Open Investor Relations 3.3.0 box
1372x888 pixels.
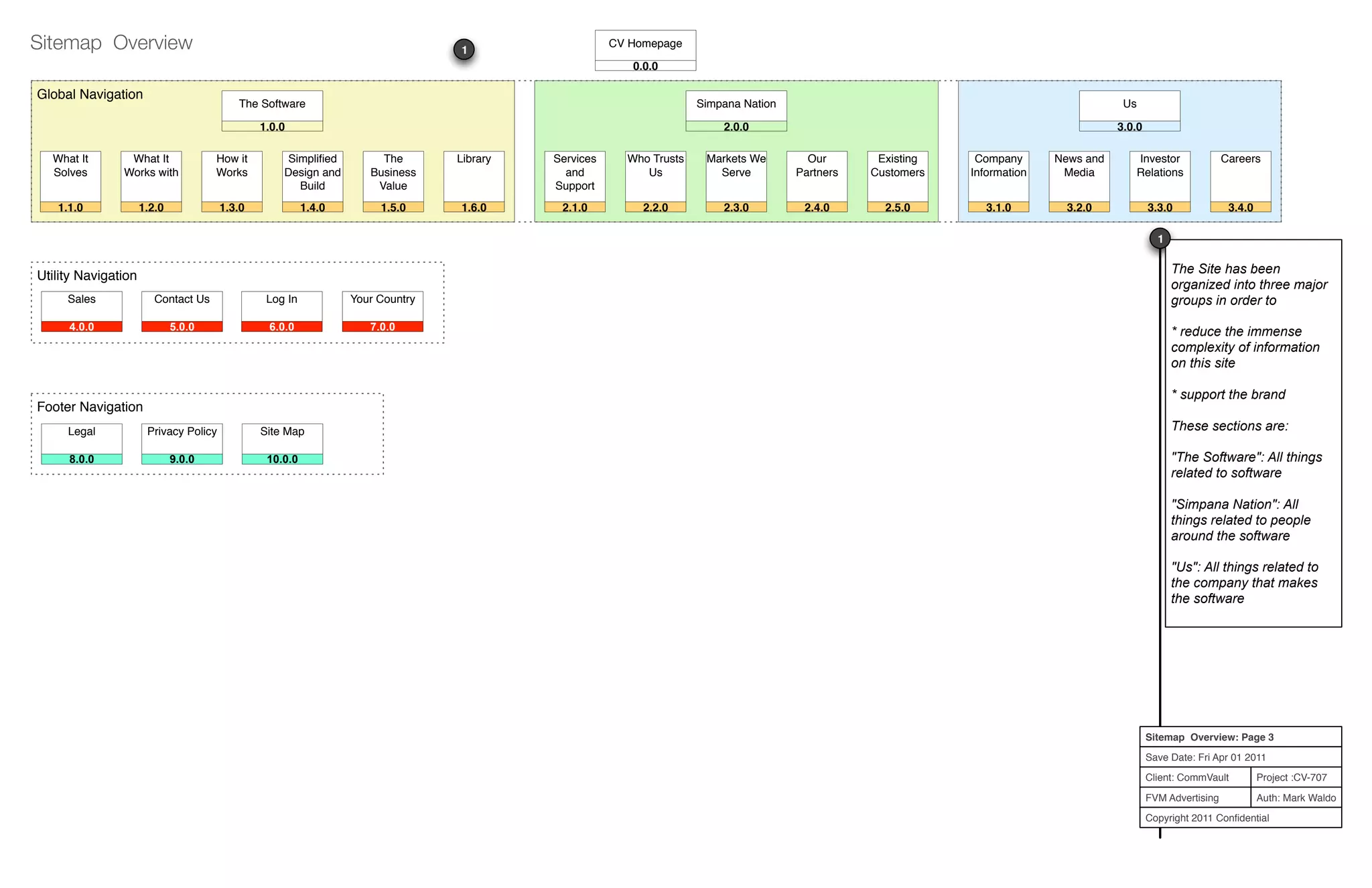[x=1160, y=182]
